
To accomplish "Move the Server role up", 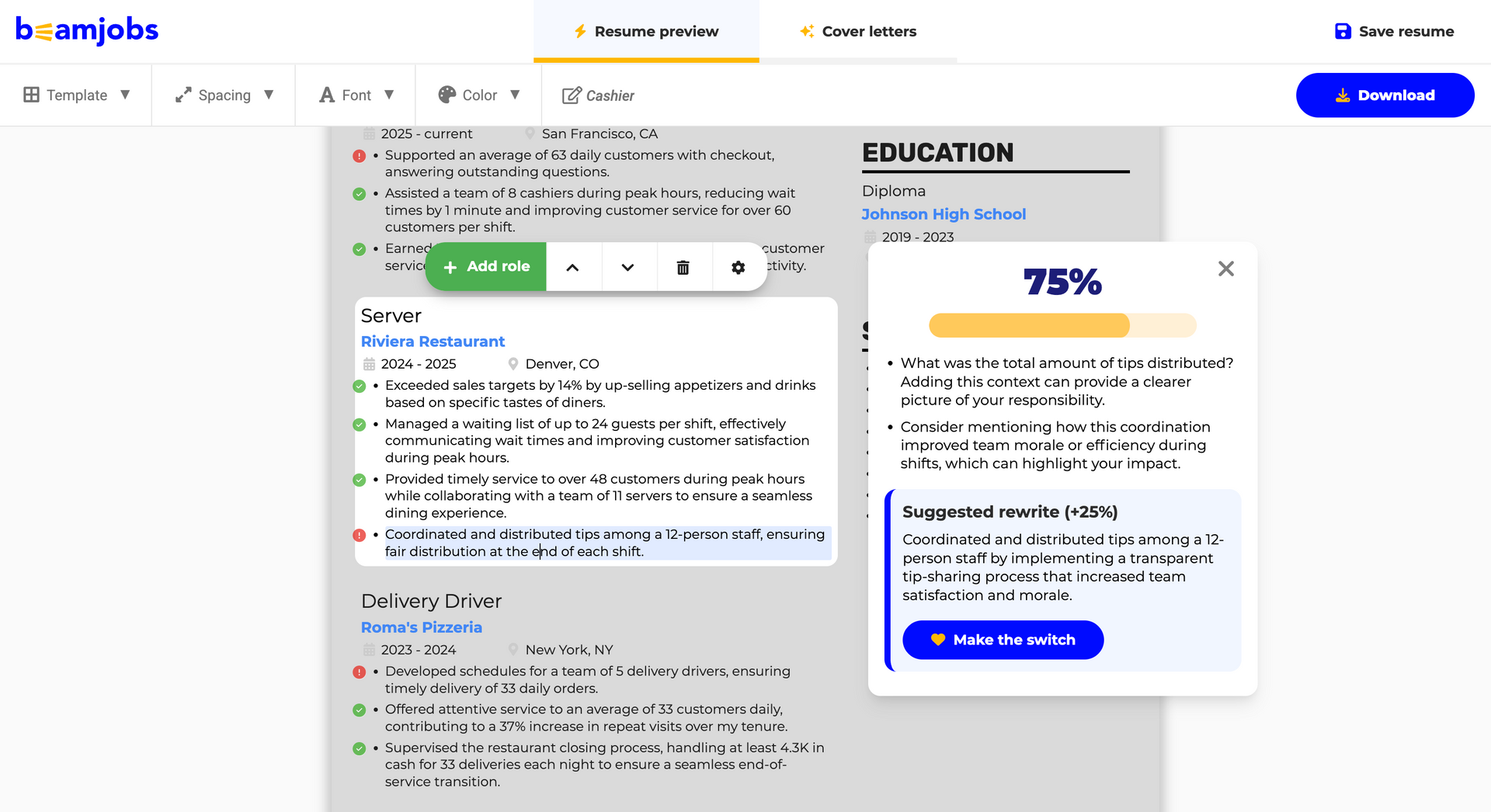I will point(573,267).
